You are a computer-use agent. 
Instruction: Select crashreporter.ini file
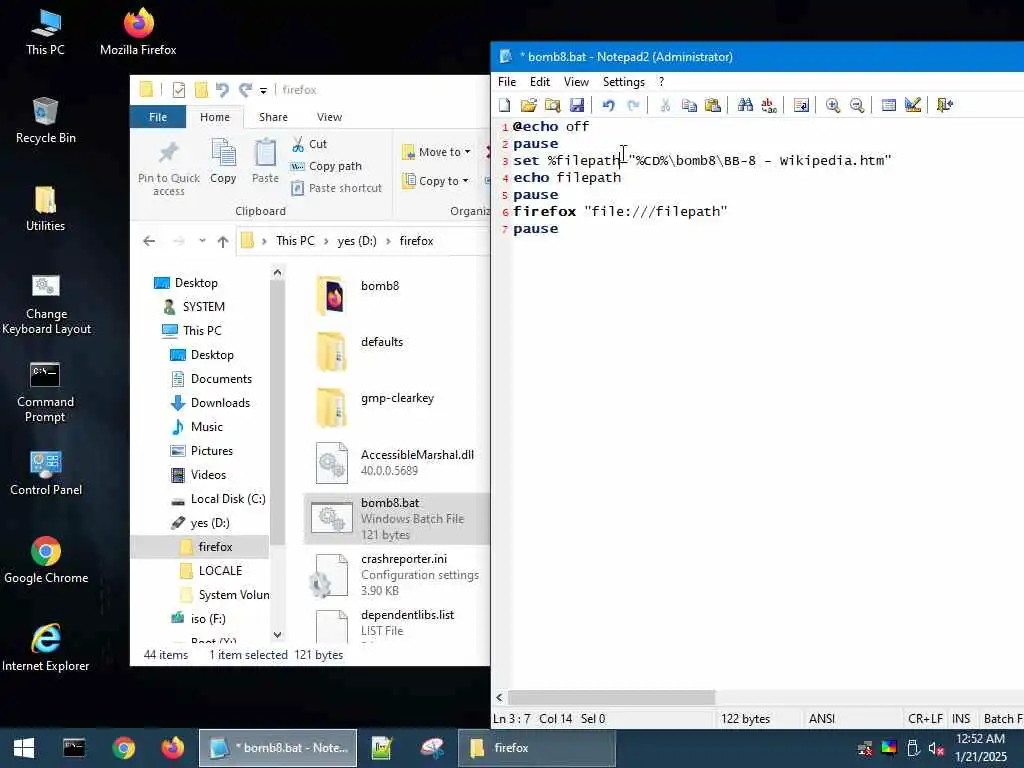(397, 575)
